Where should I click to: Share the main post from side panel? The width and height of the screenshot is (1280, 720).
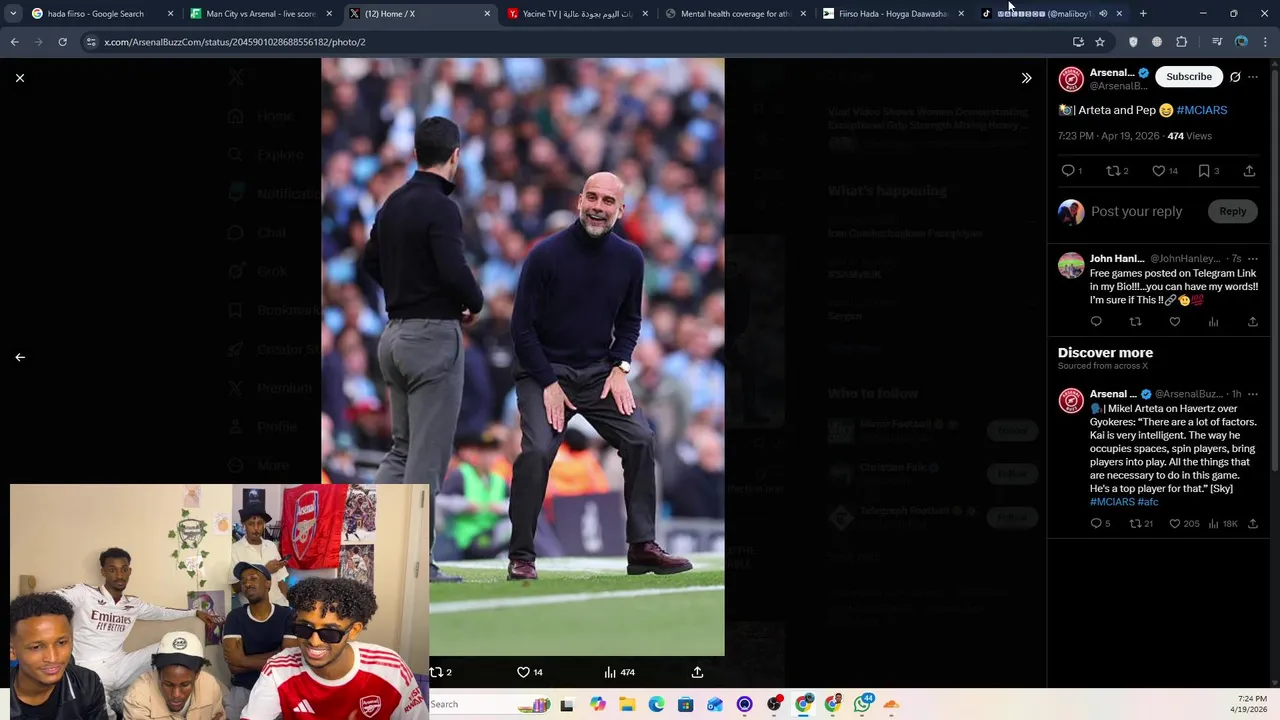pos(1249,171)
